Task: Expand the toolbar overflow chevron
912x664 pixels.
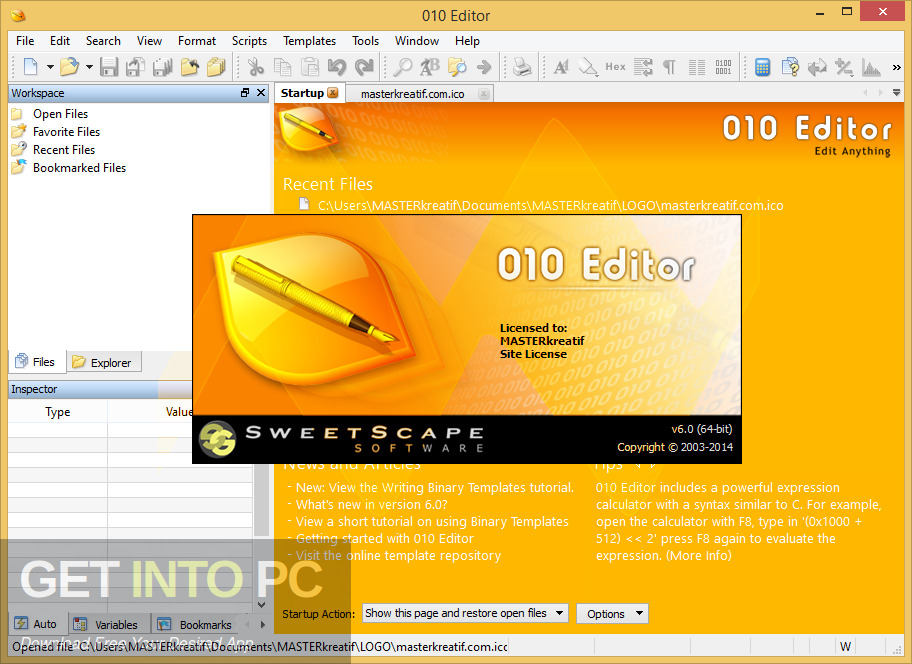Action: pyautogui.click(x=896, y=67)
